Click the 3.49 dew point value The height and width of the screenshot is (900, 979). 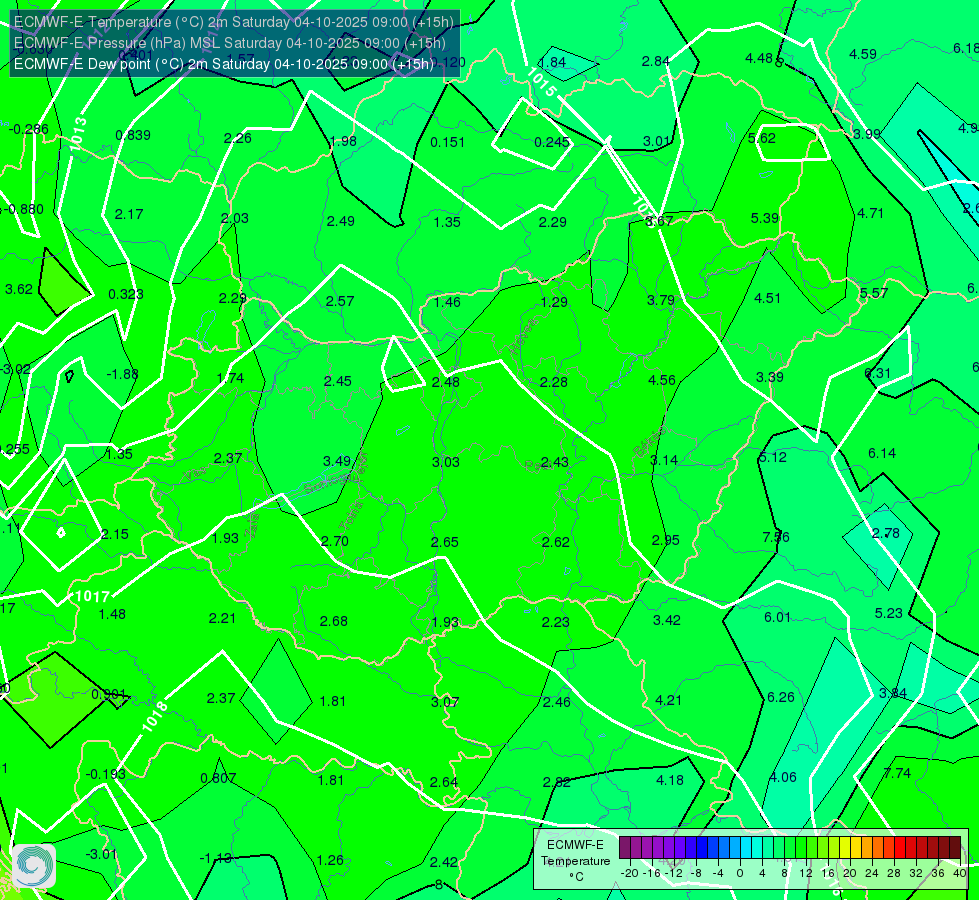337,461
